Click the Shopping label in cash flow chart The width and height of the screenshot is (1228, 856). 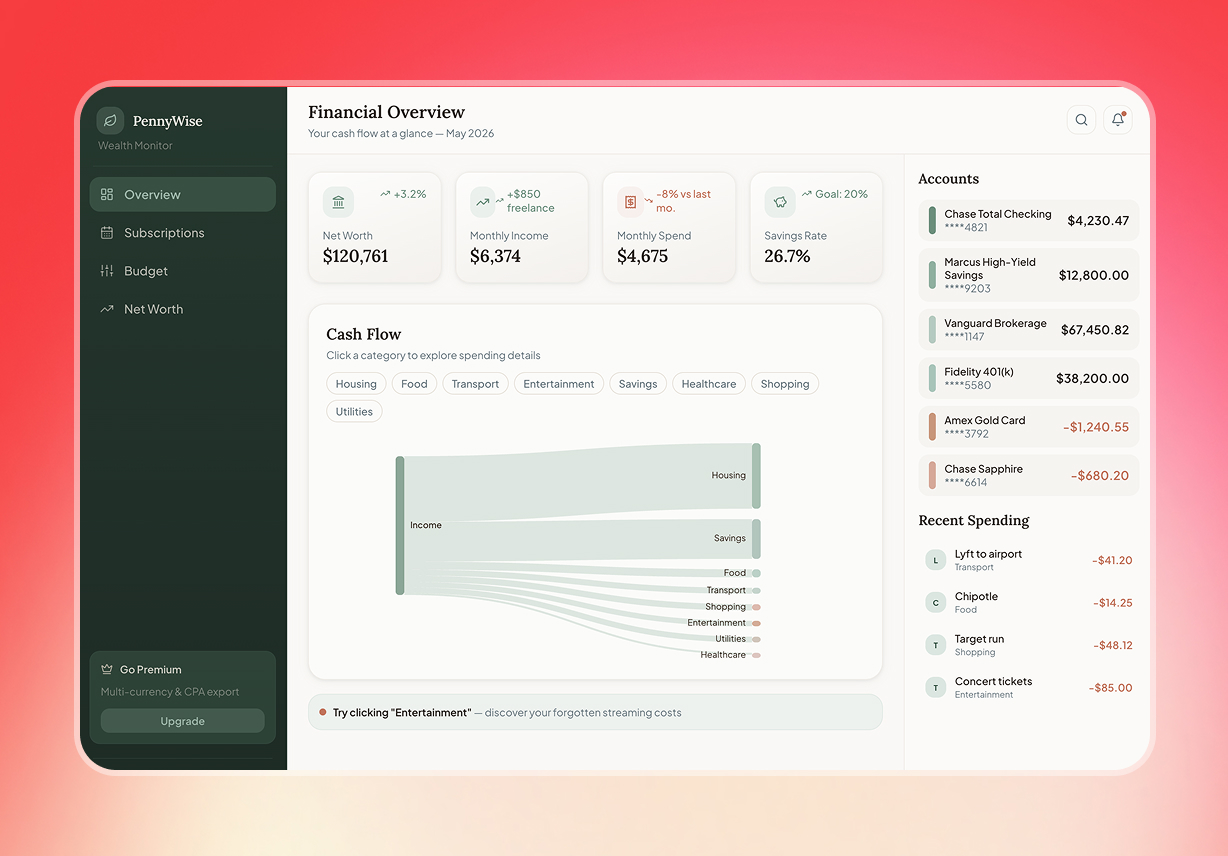tap(725, 607)
